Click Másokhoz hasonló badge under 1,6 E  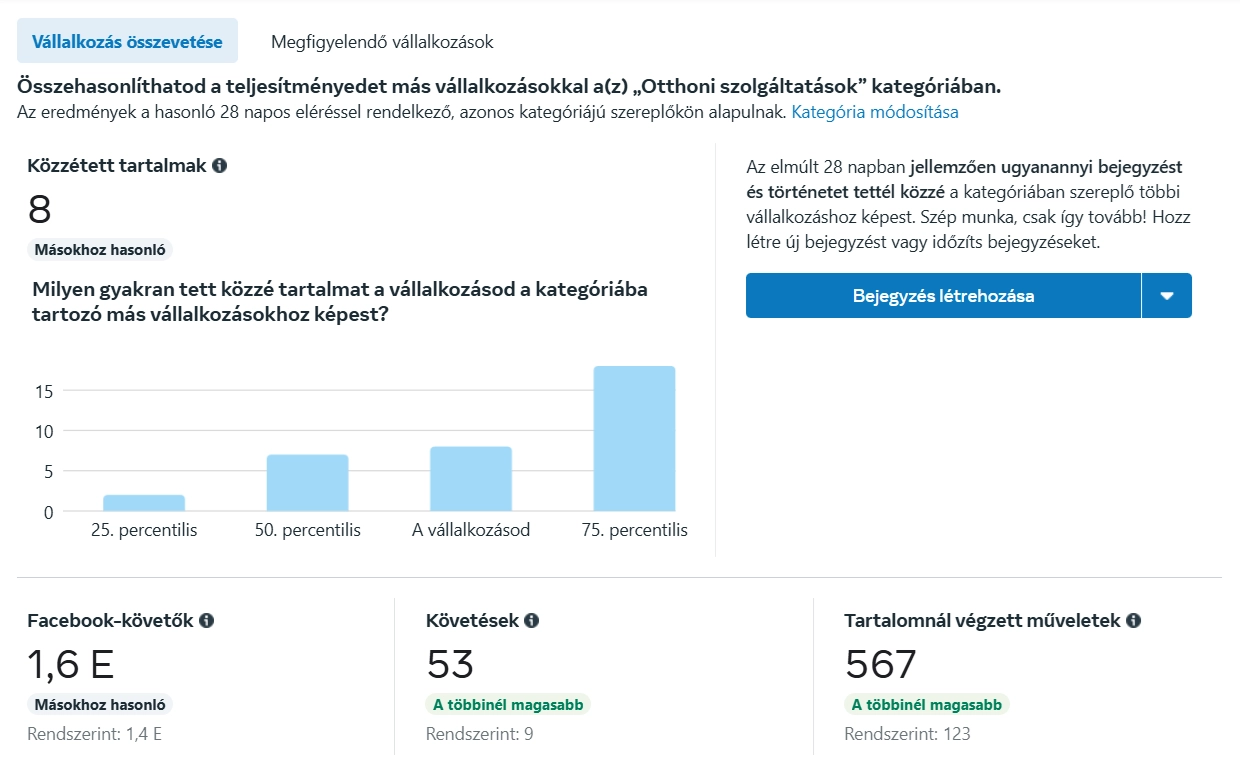pyautogui.click(x=100, y=705)
